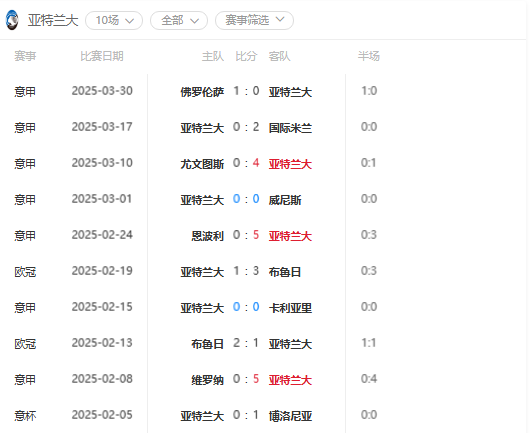The height and width of the screenshot is (433, 532).
Task: Click the 恩波利 team name
Action: [208, 236]
